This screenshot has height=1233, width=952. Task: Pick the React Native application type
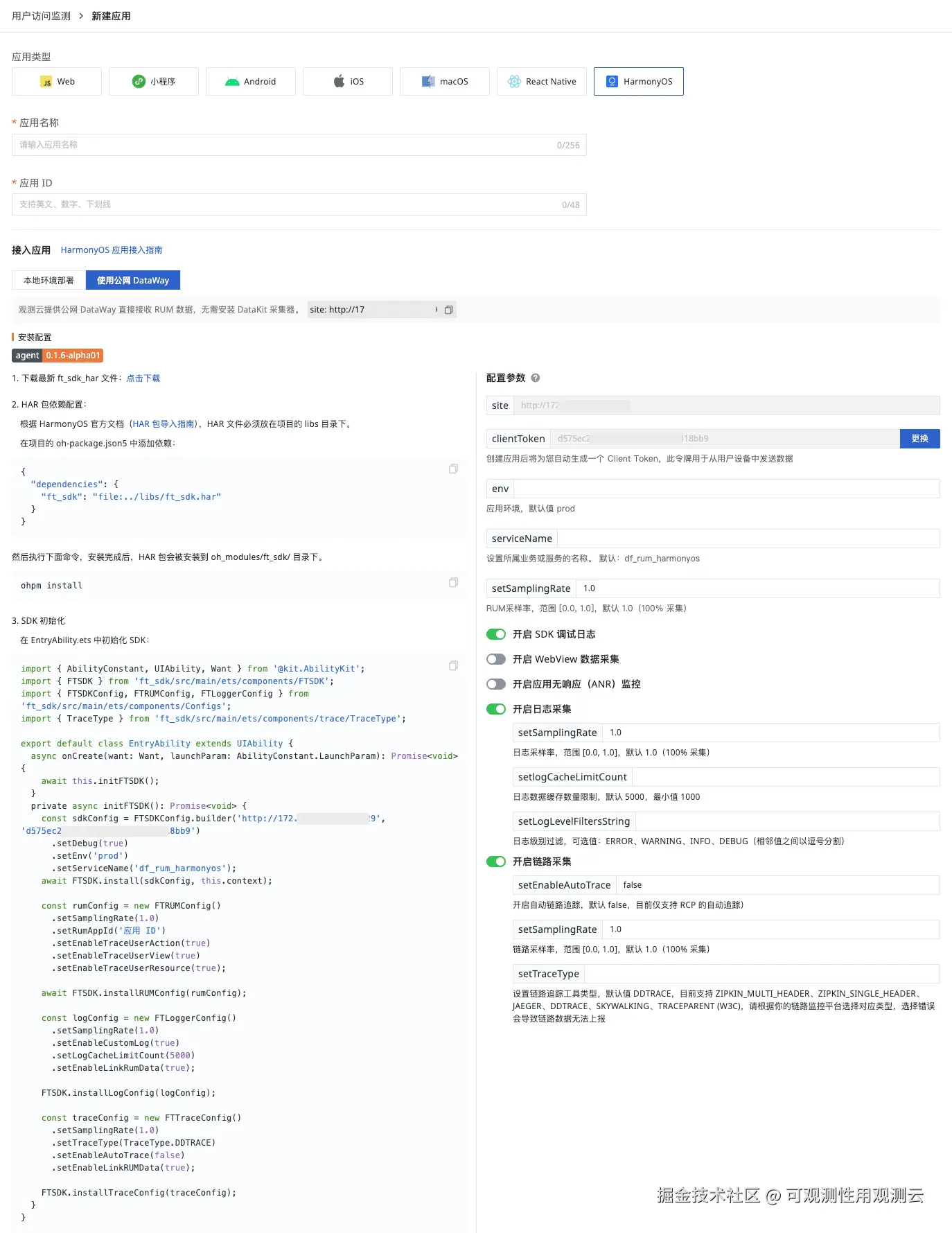coord(541,82)
